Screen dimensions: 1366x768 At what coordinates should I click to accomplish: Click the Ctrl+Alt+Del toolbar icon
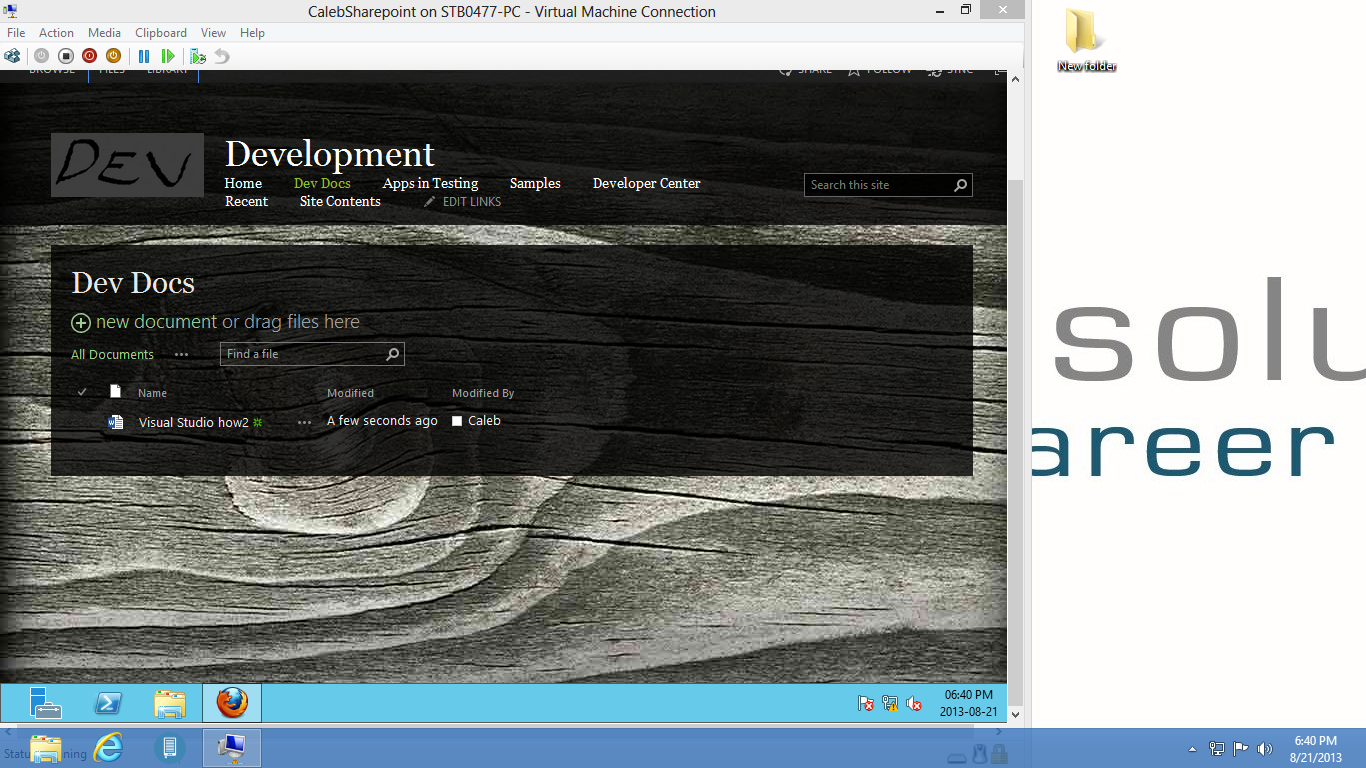[12, 56]
